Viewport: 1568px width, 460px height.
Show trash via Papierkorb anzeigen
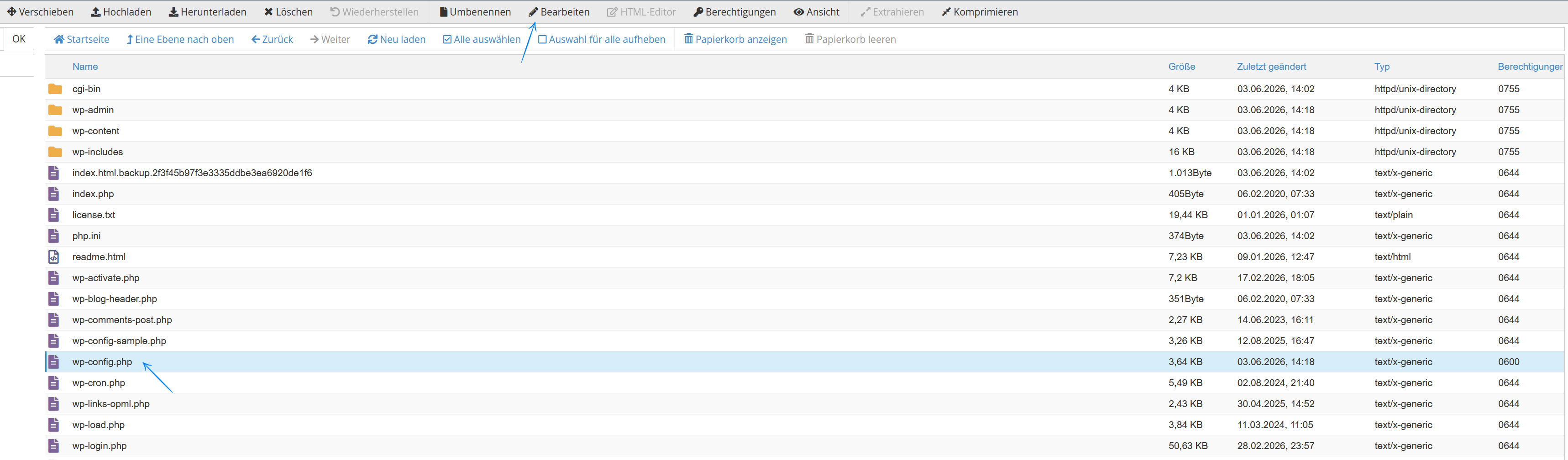pyautogui.click(x=735, y=40)
